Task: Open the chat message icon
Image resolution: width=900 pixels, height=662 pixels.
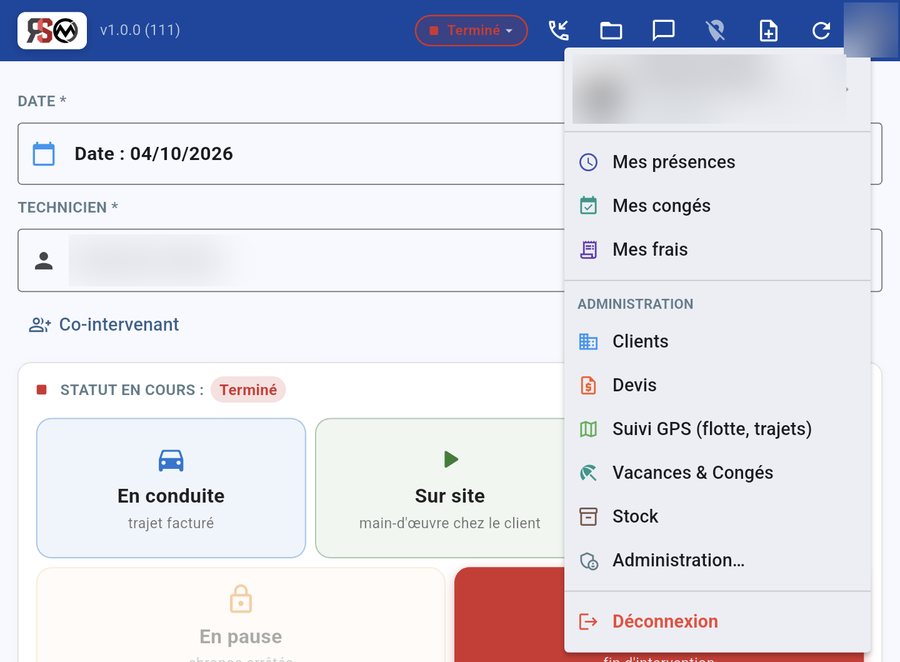Action: coord(664,30)
